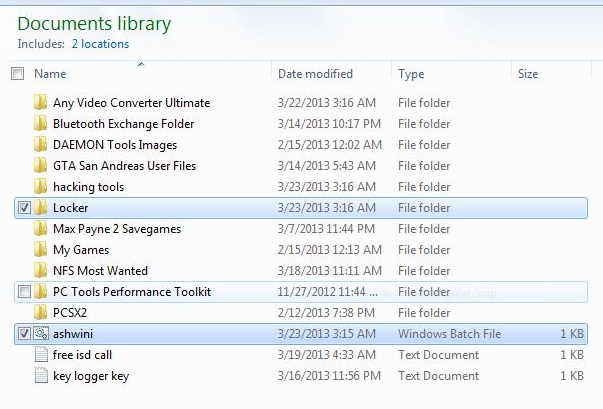
Task: Select the Bluetooth Exchange Folder name
Action: [x=123, y=124]
